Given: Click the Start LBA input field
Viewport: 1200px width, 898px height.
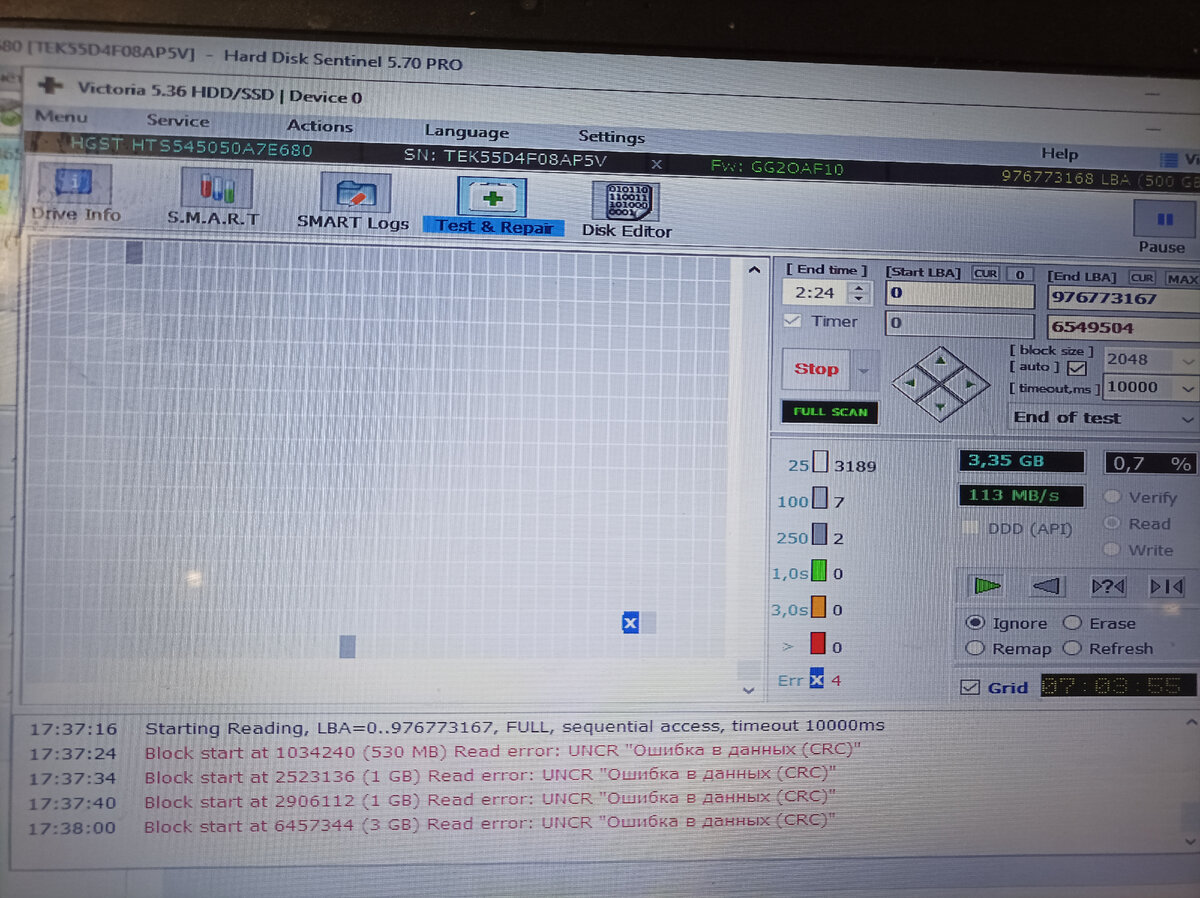Looking at the screenshot, I should click(960, 295).
